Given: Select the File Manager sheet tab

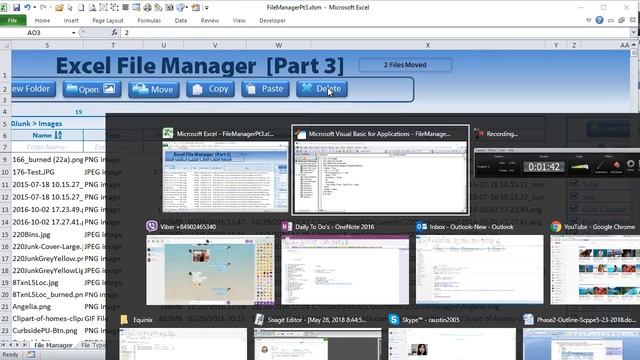Looking at the screenshot, I should click(53, 345).
